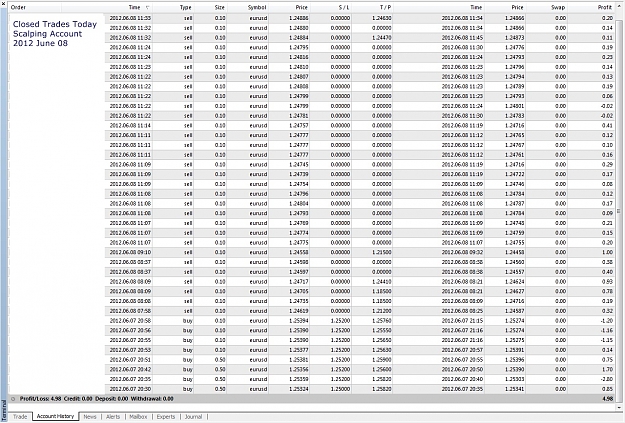
Task: Sort by the Size column header
Action: 220,8
